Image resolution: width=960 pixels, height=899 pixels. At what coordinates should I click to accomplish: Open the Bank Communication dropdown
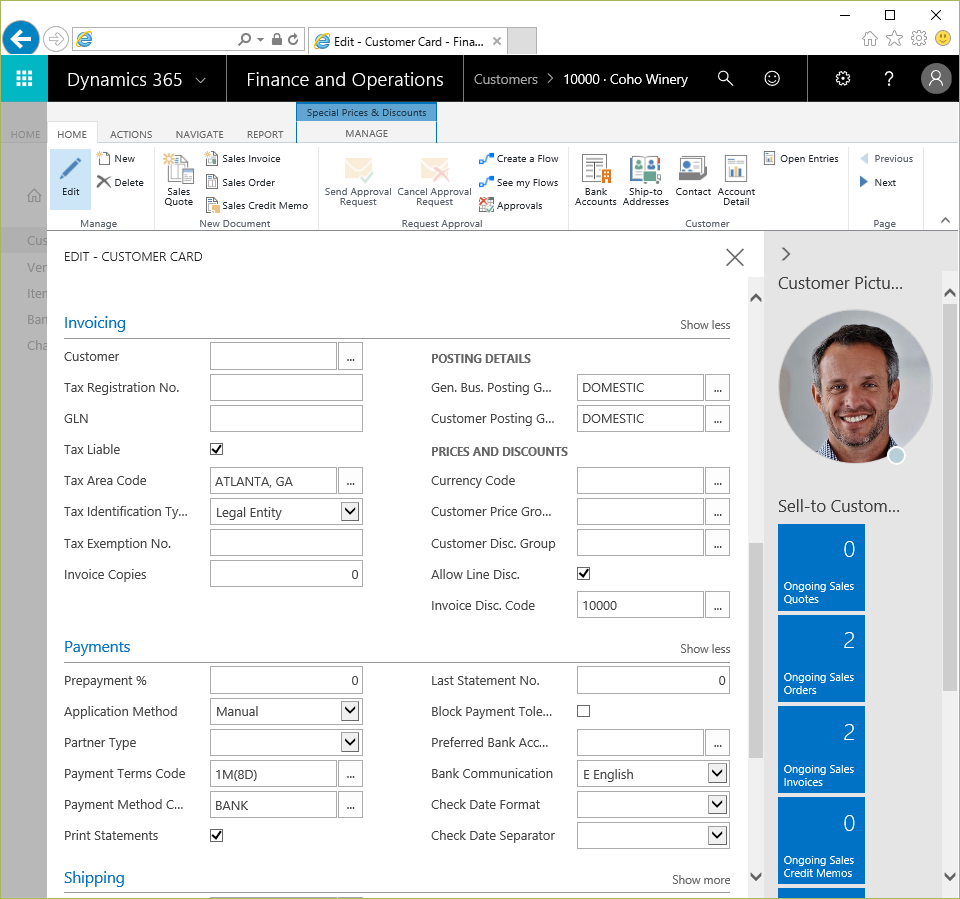click(717, 773)
